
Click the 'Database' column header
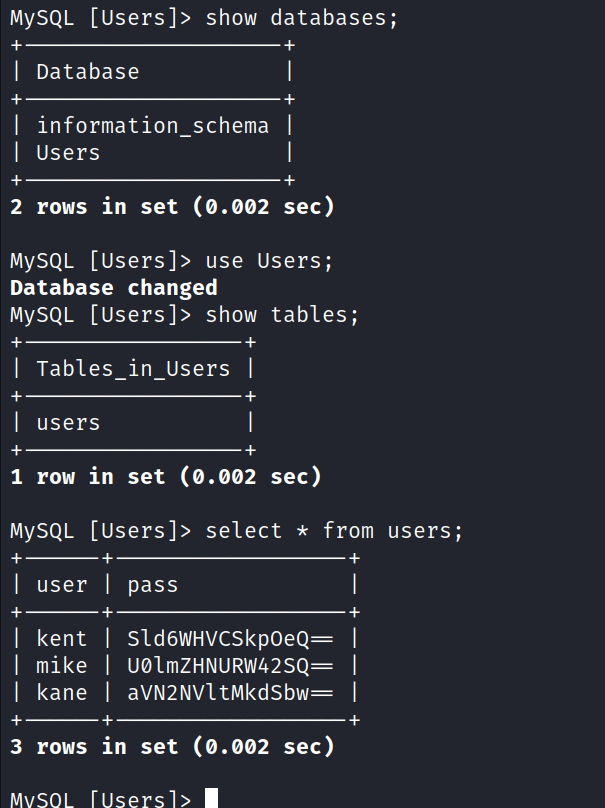(x=88, y=72)
